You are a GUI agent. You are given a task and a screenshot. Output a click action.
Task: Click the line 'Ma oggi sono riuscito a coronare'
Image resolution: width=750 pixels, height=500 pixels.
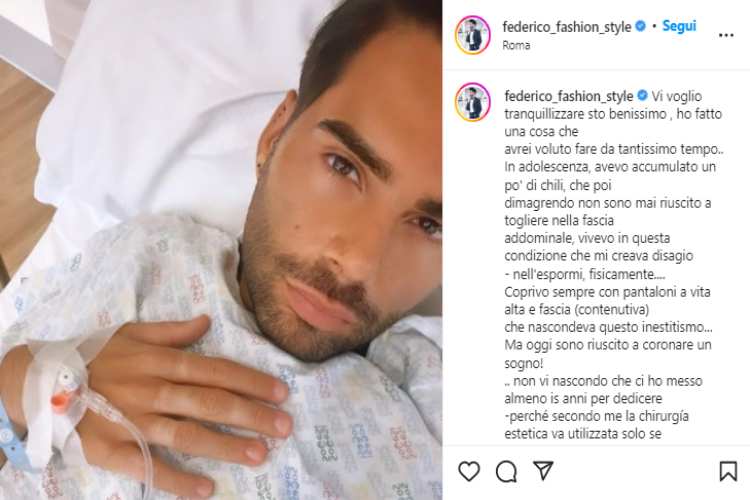(608, 345)
